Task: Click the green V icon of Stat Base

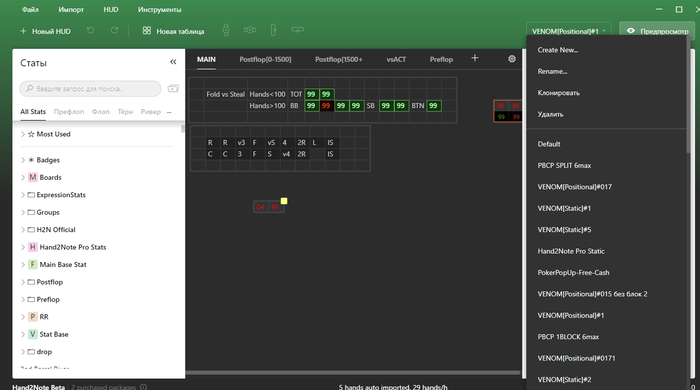Action: coord(33,334)
